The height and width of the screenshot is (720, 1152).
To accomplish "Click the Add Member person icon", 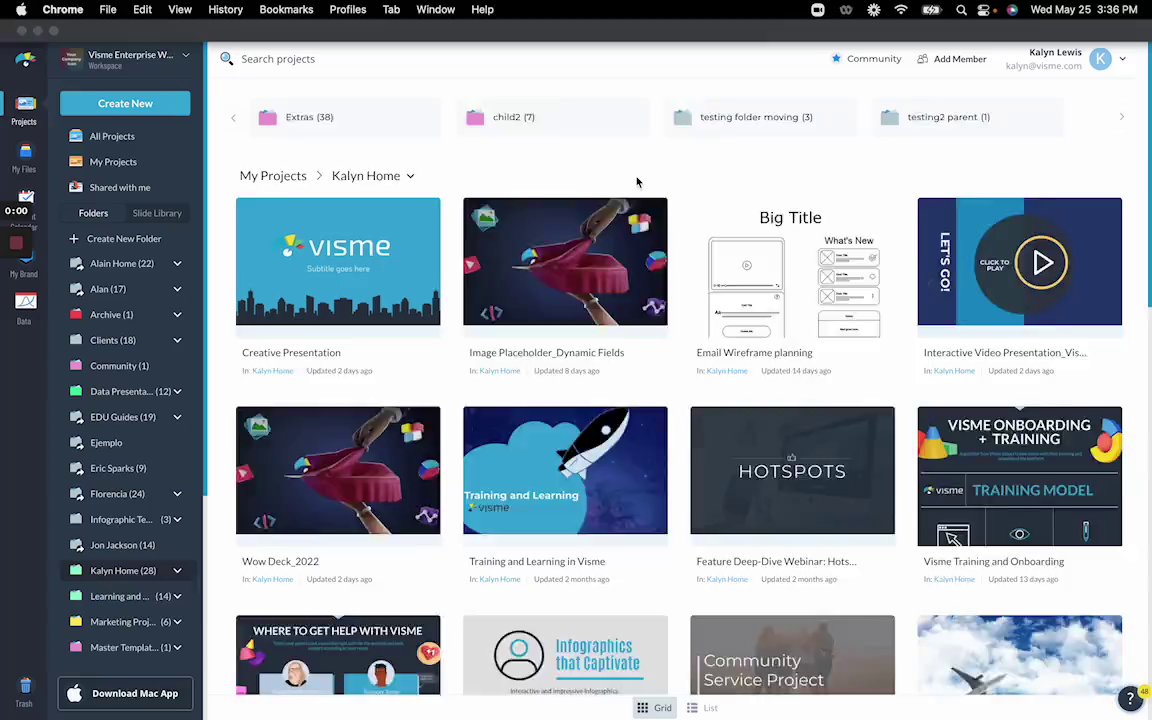I will pyautogui.click(x=922, y=59).
